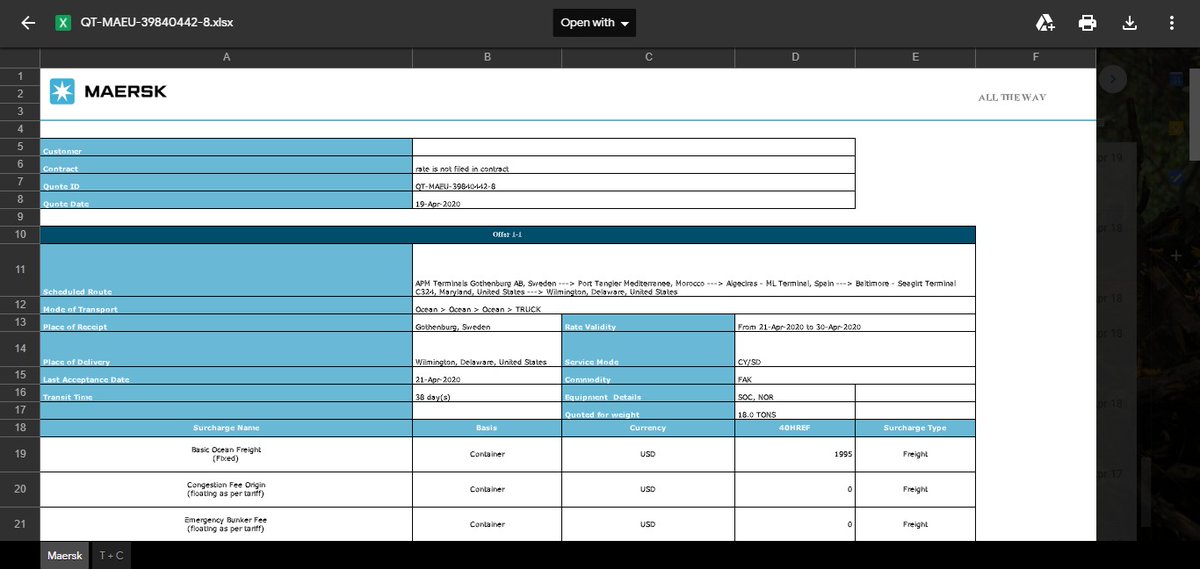1200x569 pixels.
Task: Select column D header
Action: pyautogui.click(x=795, y=57)
